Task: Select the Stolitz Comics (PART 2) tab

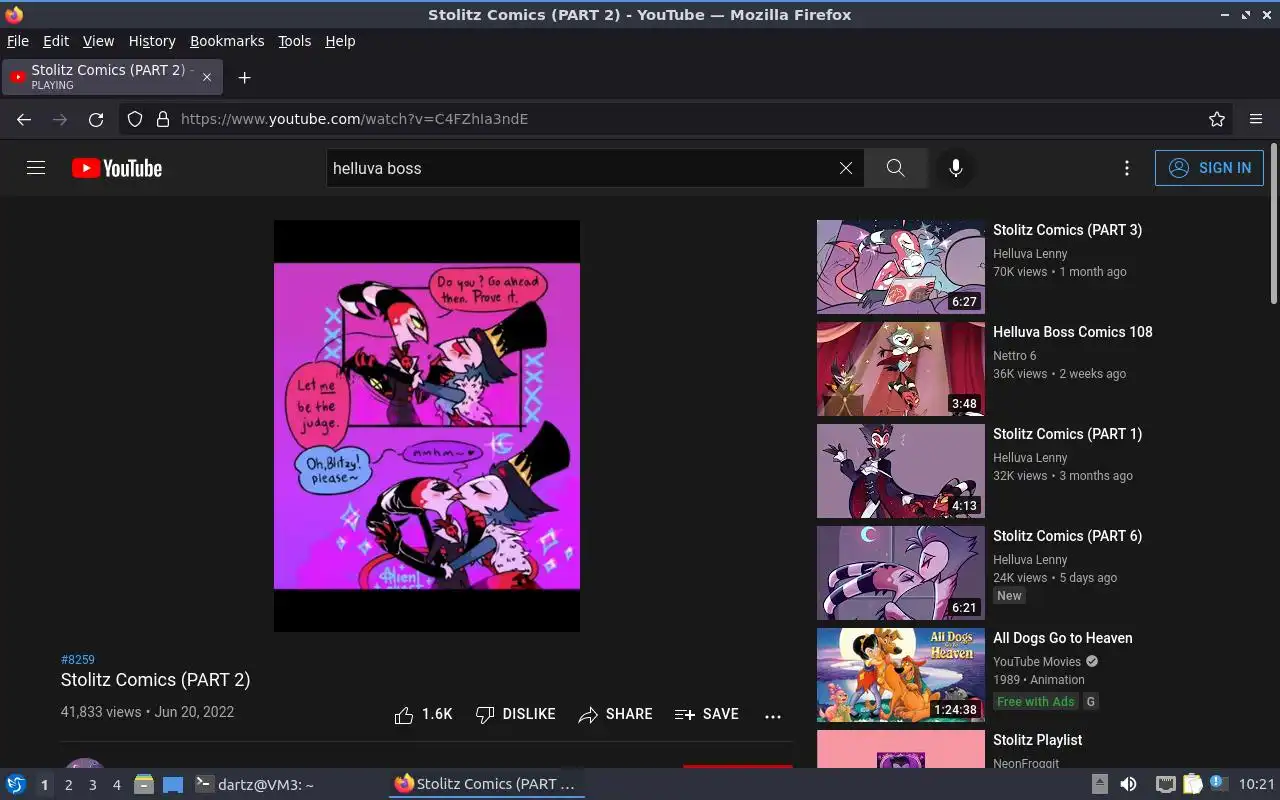Action: pos(112,77)
